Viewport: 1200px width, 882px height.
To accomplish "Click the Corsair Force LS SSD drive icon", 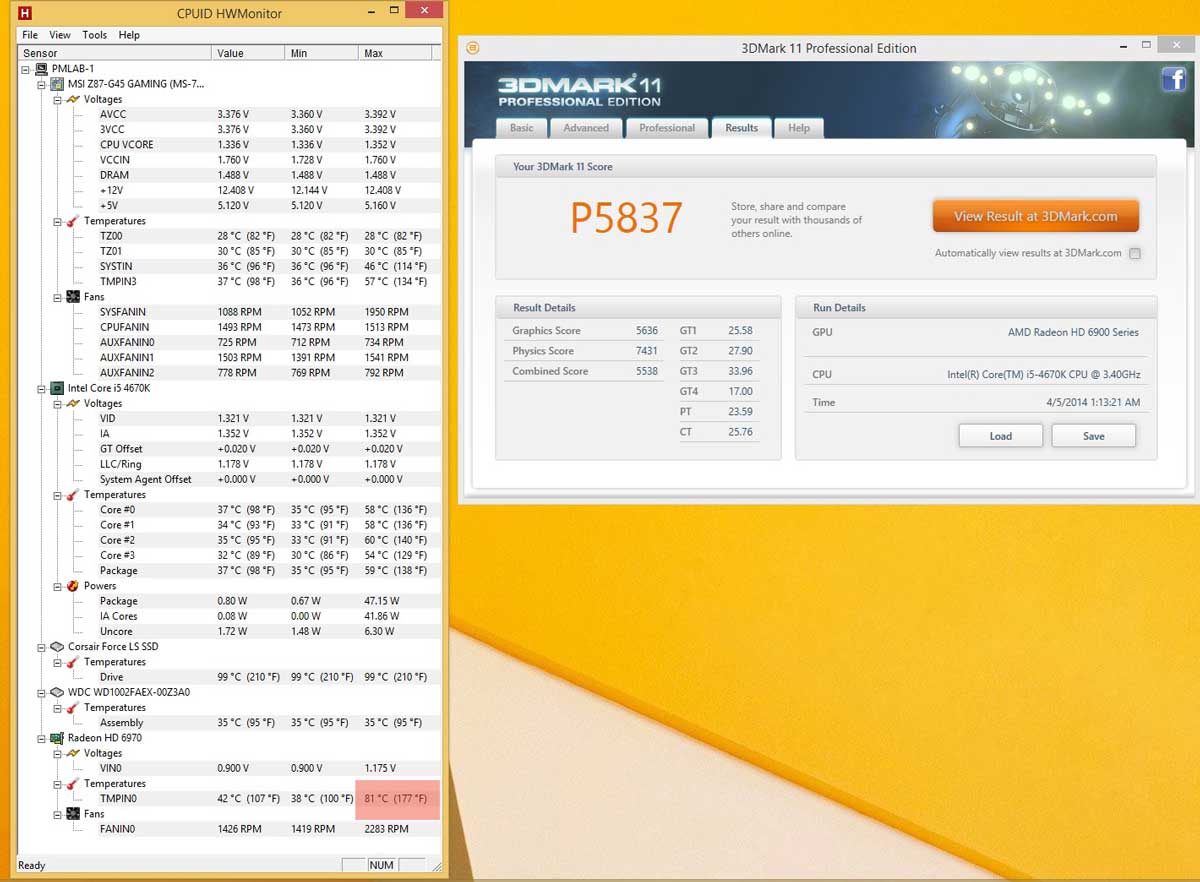I will pyautogui.click(x=57, y=646).
